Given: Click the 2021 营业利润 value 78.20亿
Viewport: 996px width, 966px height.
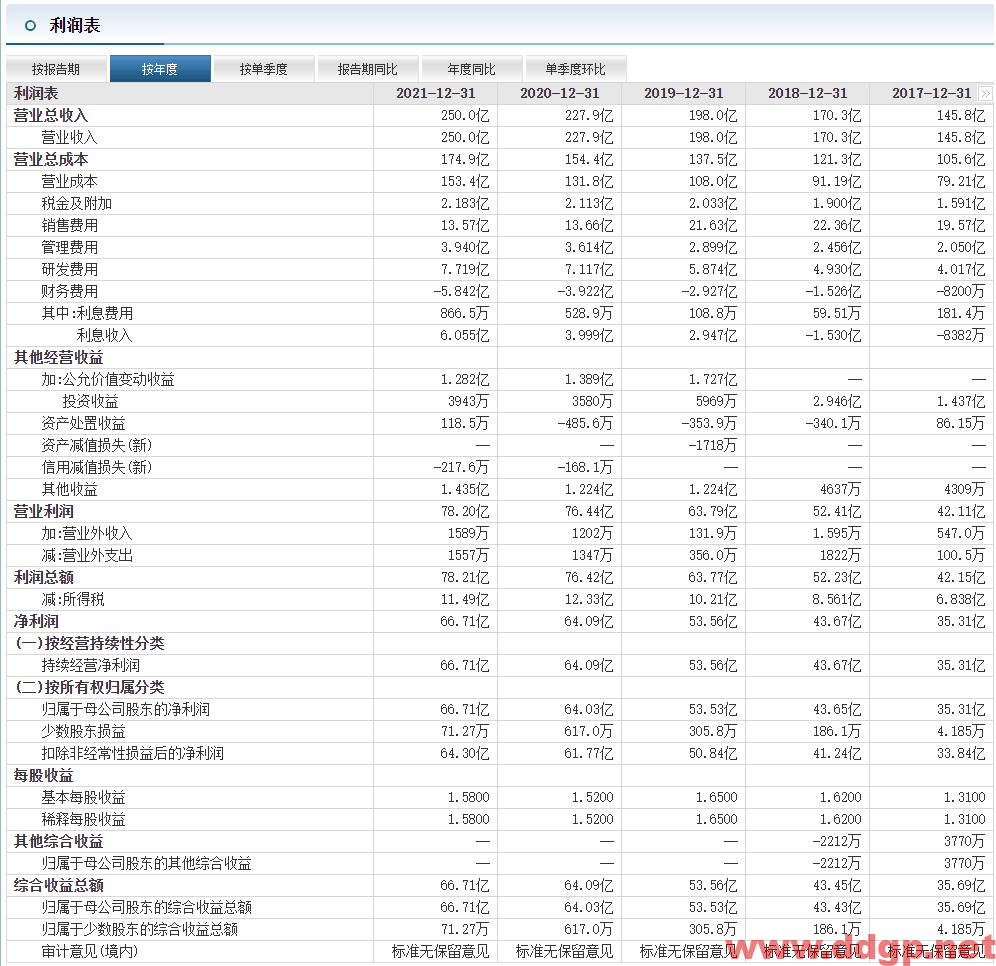Looking at the screenshot, I should [x=465, y=512].
